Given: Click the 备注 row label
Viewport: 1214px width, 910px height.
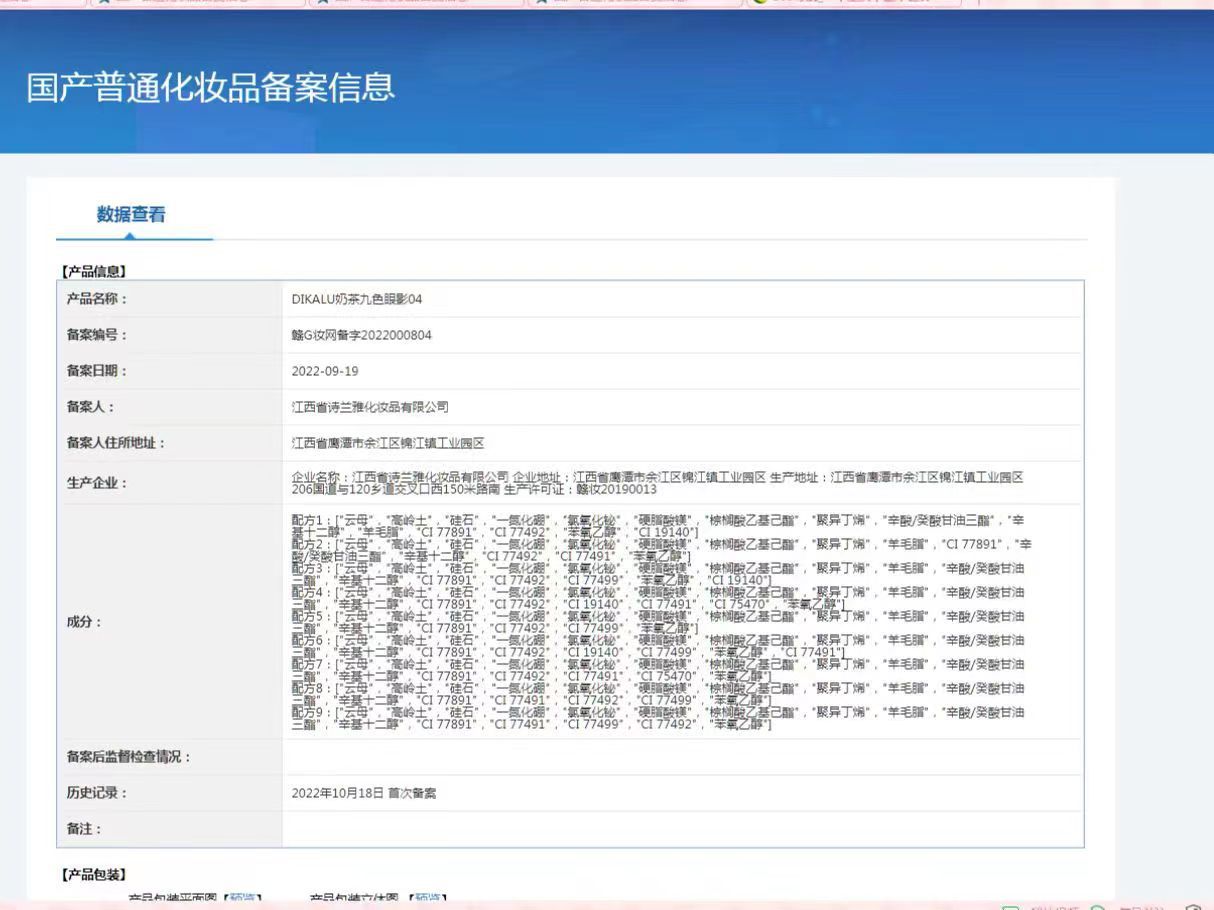Looking at the screenshot, I should pyautogui.click(x=84, y=829).
